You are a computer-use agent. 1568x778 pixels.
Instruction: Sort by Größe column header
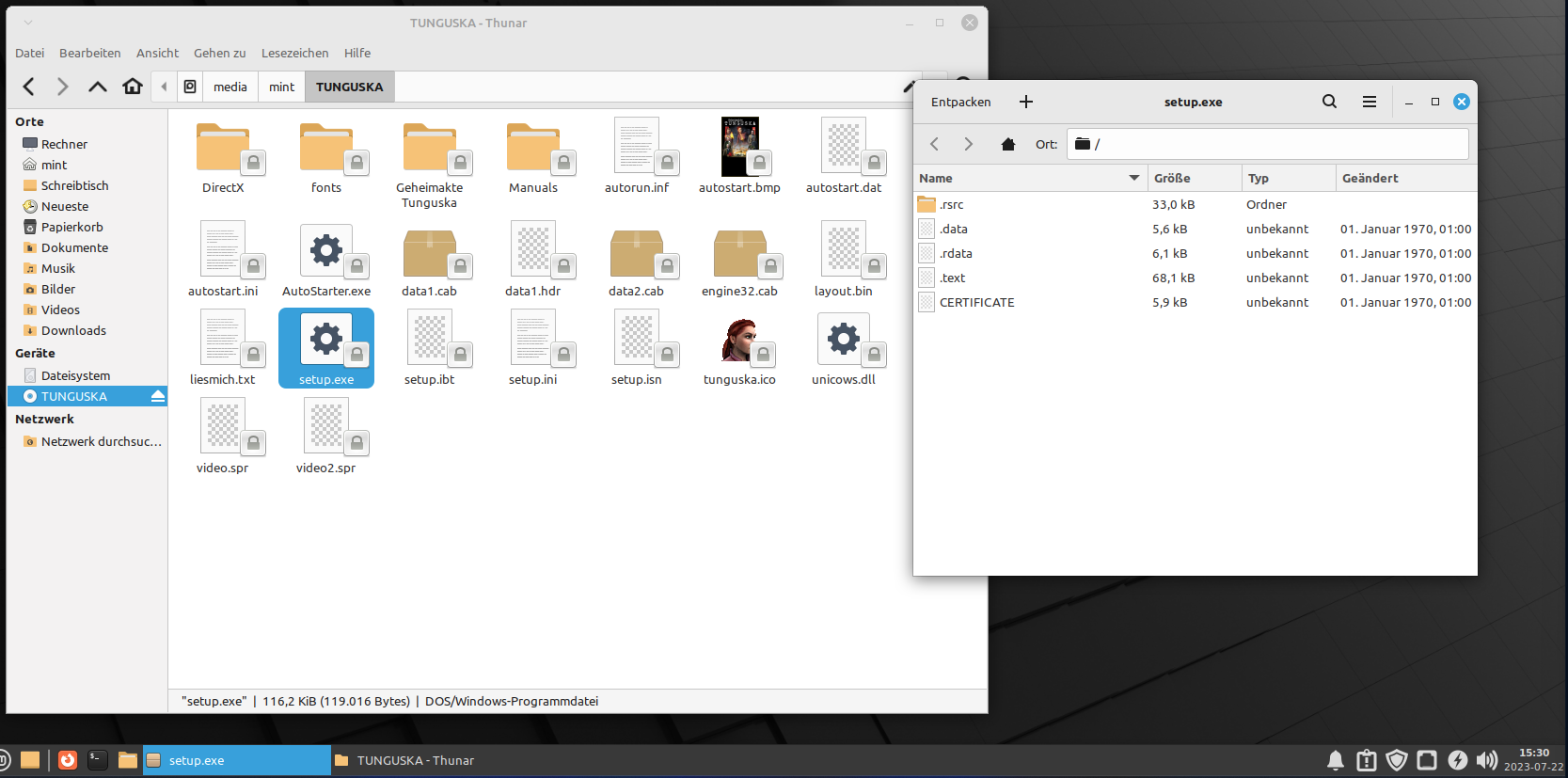click(1195, 178)
